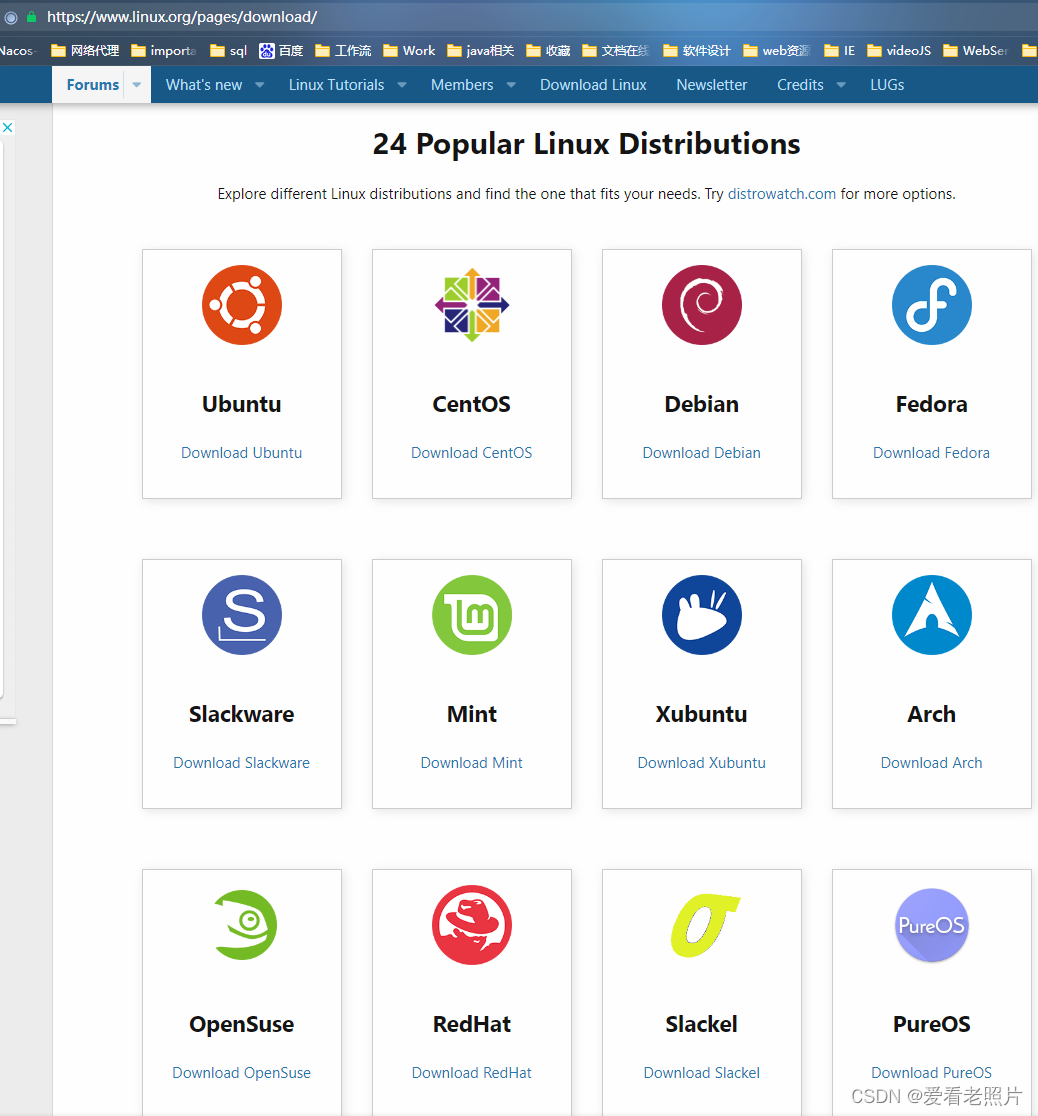Open the sql bookmark folder
Image resolution: width=1038 pixels, height=1116 pixels.
point(228,51)
